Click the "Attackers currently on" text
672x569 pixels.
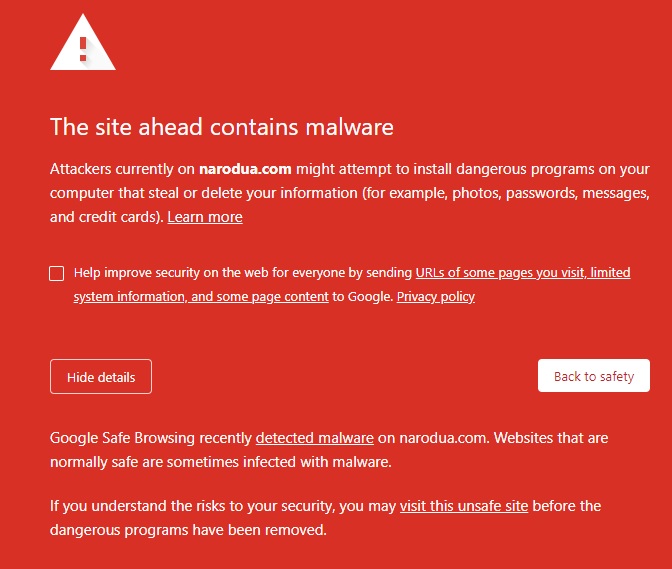pyautogui.click(x=122, y=169)
